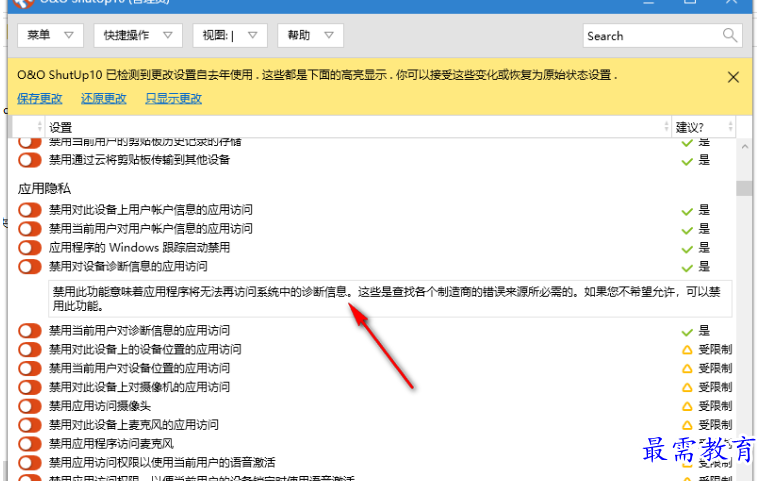Click the scrollbar up arrow
Viewport: 764px width, 481px height.
tap(744, 146)
